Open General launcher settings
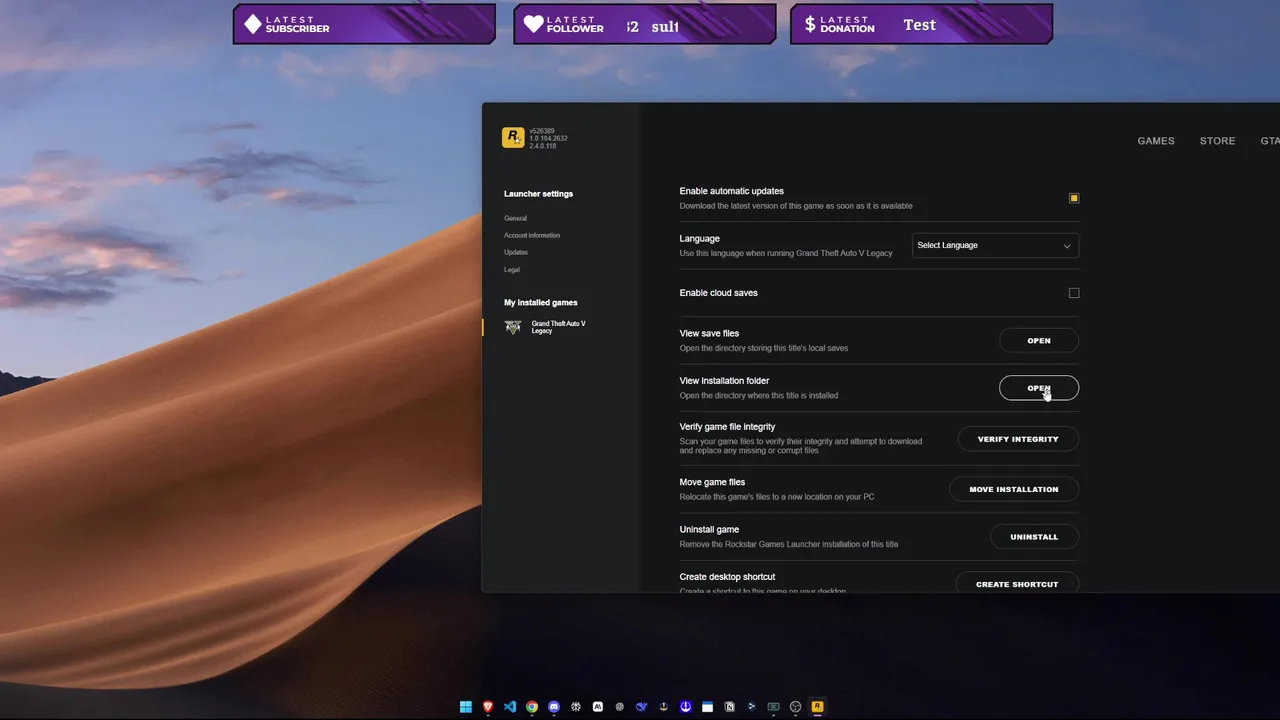Viewport: 1280px width, 720px height. (x=515, y=218)
